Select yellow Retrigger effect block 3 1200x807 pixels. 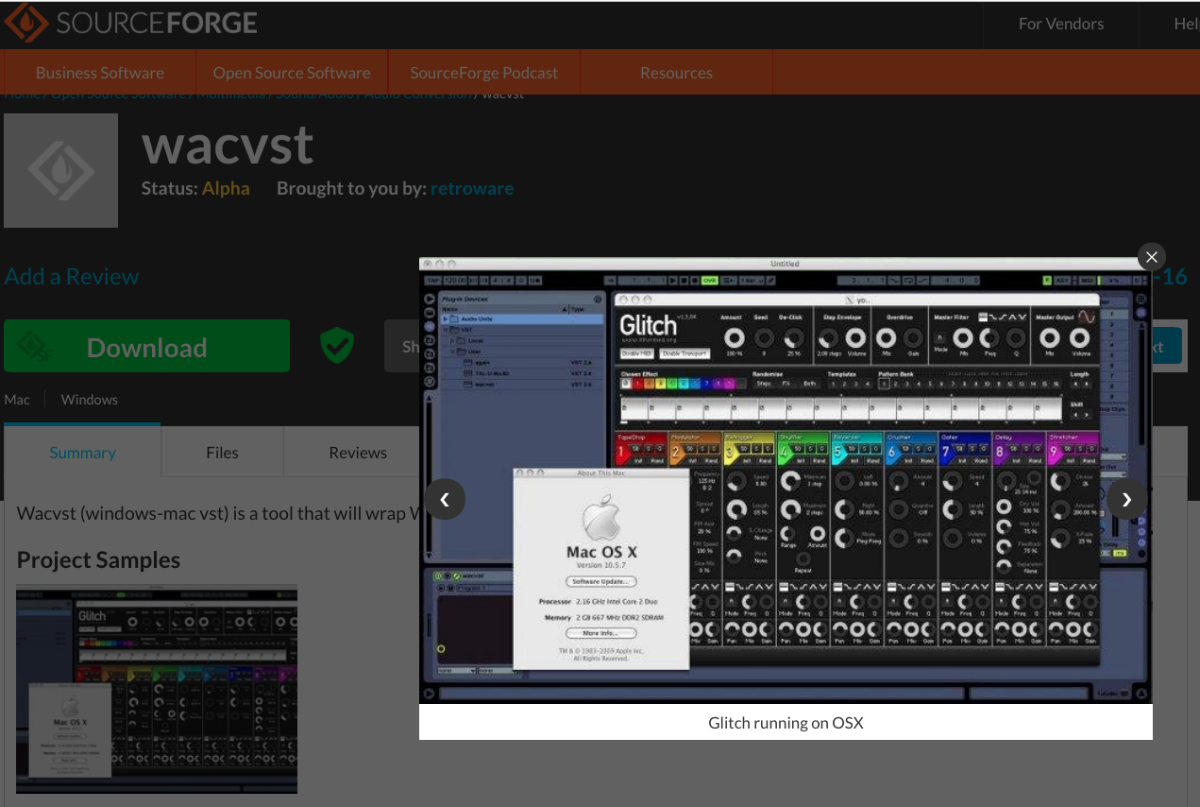749,450
